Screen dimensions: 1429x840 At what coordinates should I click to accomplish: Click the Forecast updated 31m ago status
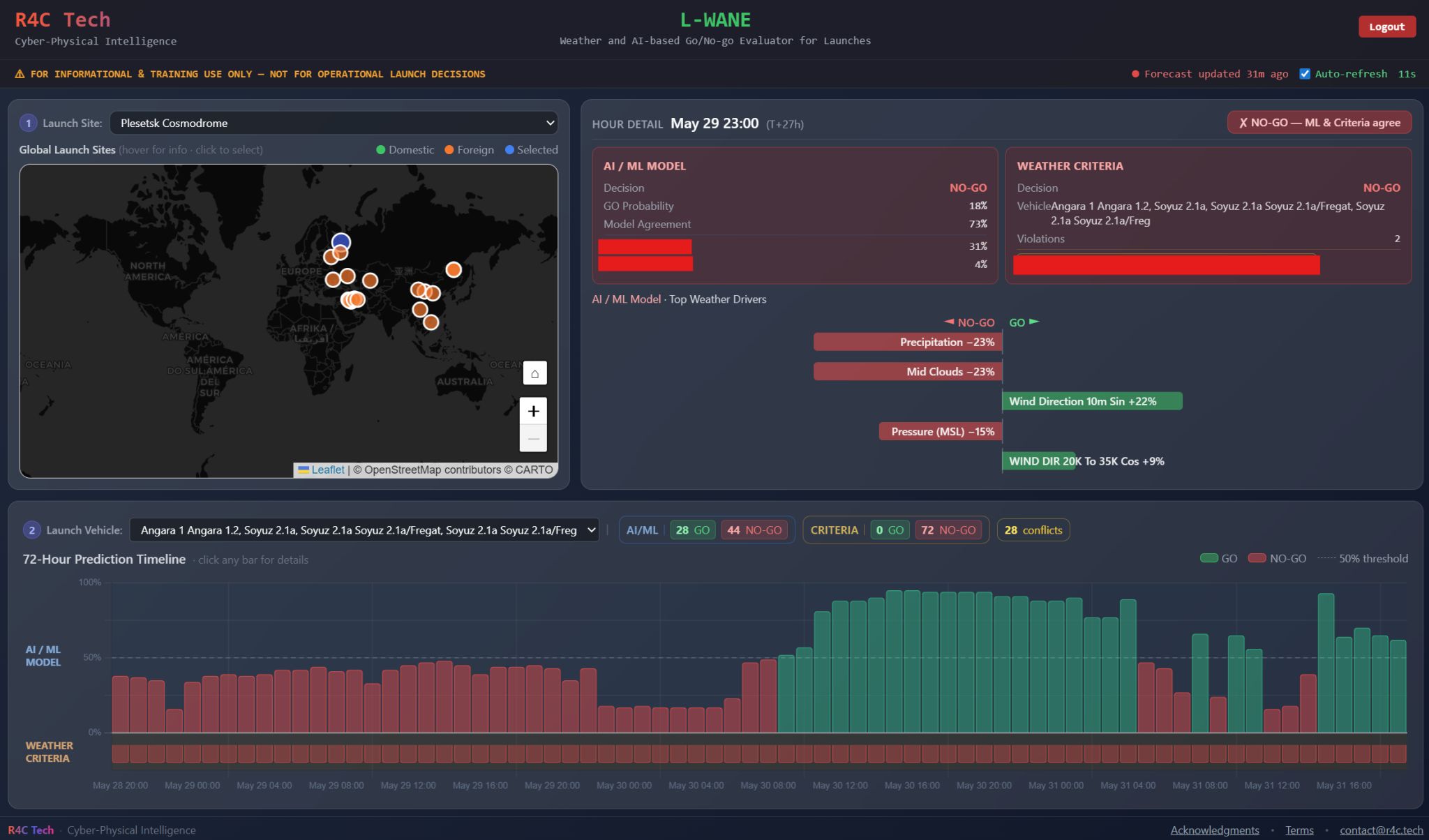tap(1210, 74)
